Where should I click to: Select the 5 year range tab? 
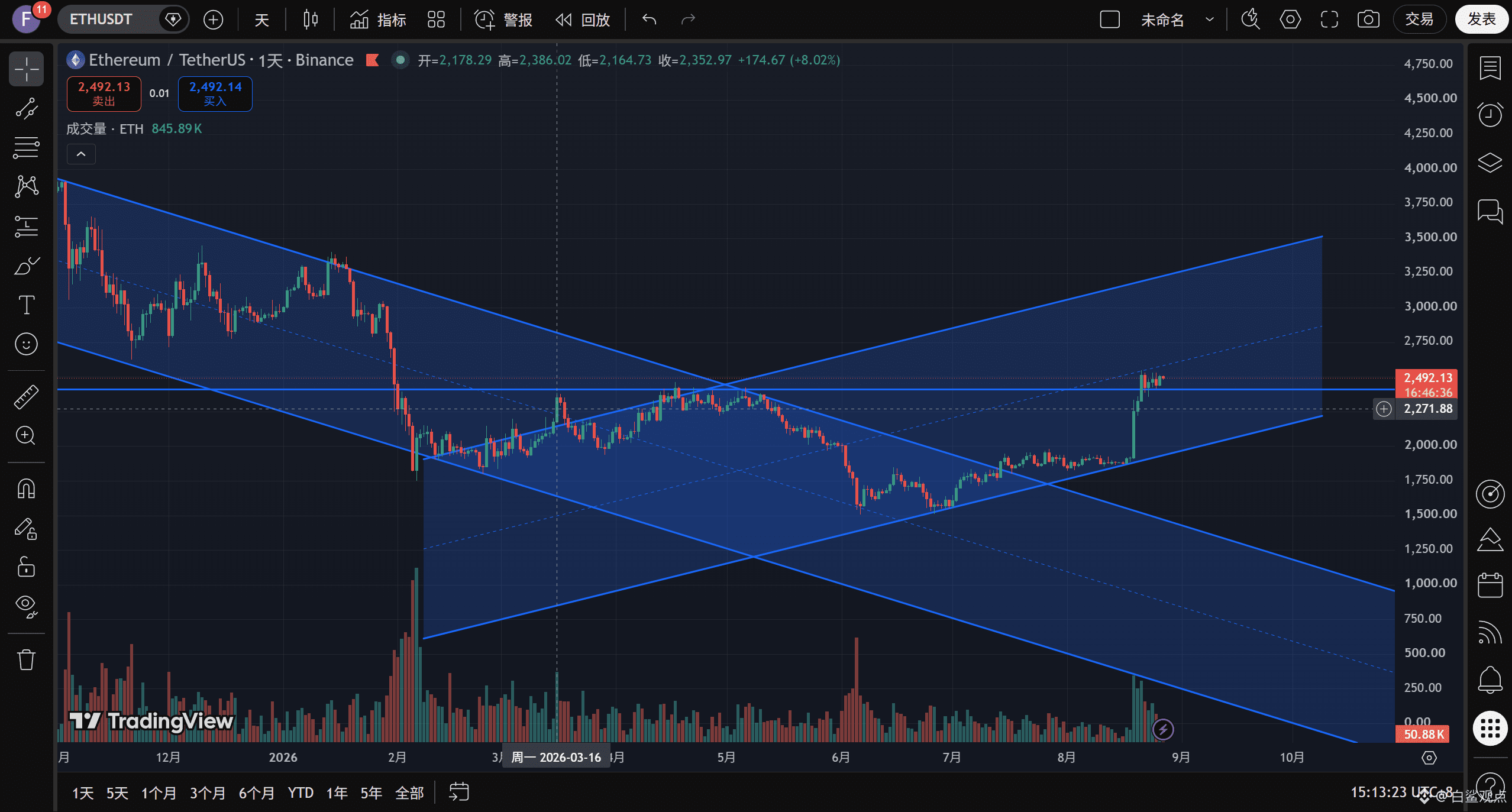tap(371, 792)
